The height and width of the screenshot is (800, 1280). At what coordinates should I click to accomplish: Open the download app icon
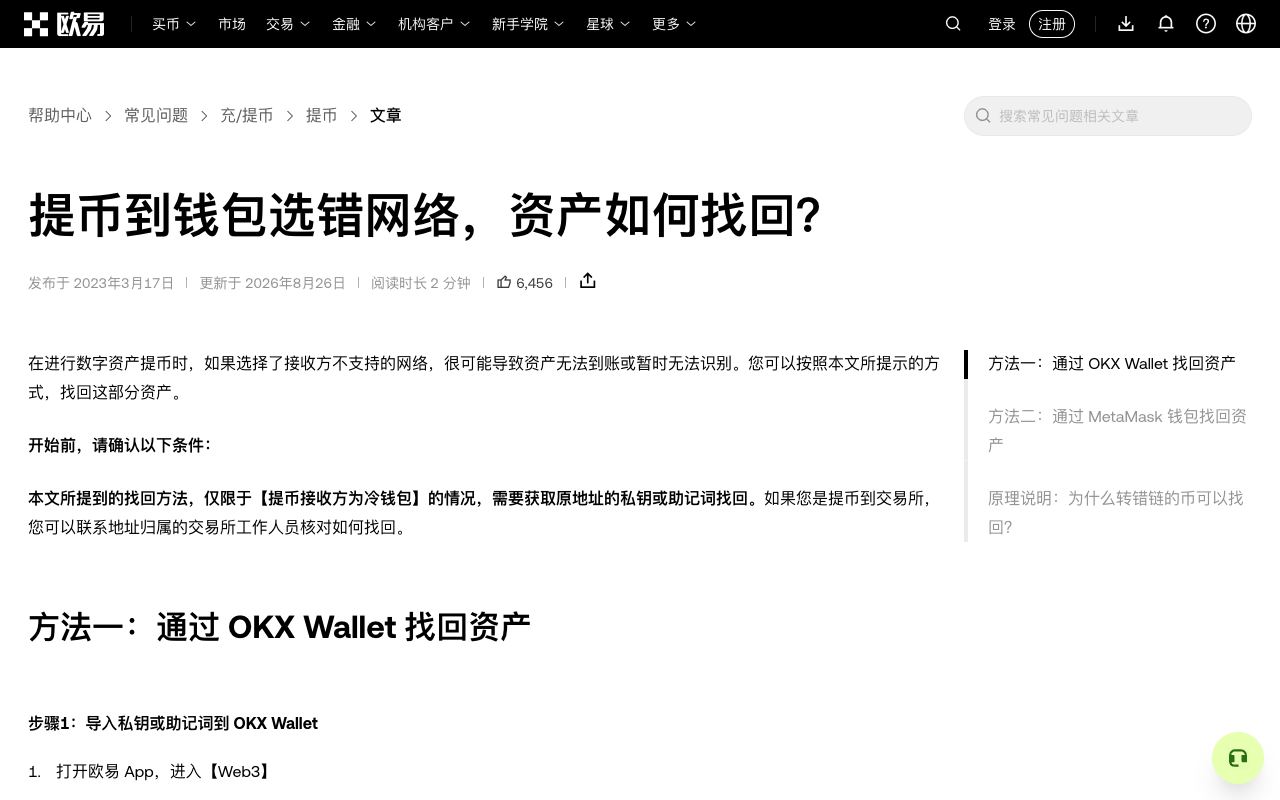[x=1126, y=24]
